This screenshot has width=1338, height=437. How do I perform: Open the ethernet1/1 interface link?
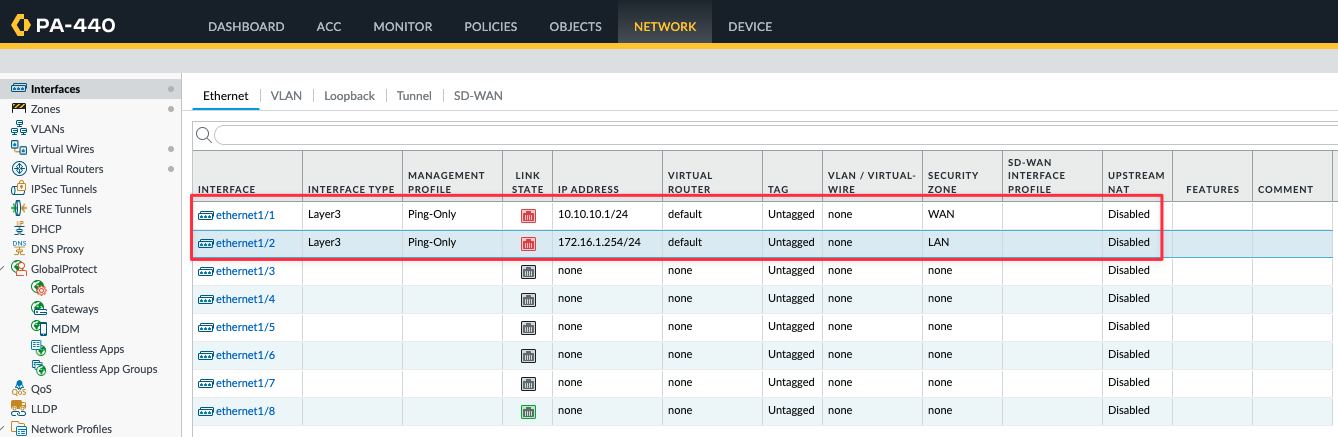(245, 215)
